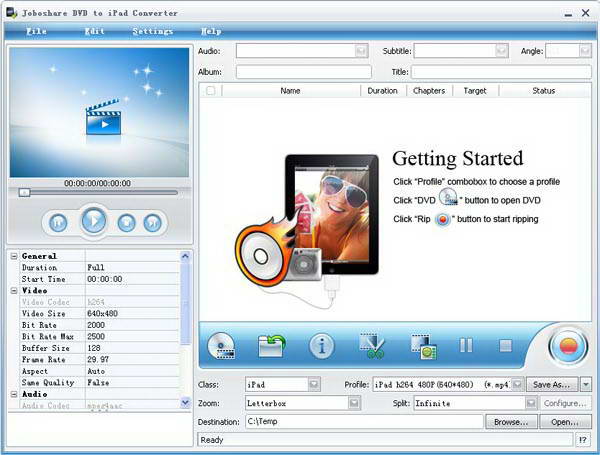Select the Bit Rate value 2000
Screen dimensions: 600x455
point(132,325)
